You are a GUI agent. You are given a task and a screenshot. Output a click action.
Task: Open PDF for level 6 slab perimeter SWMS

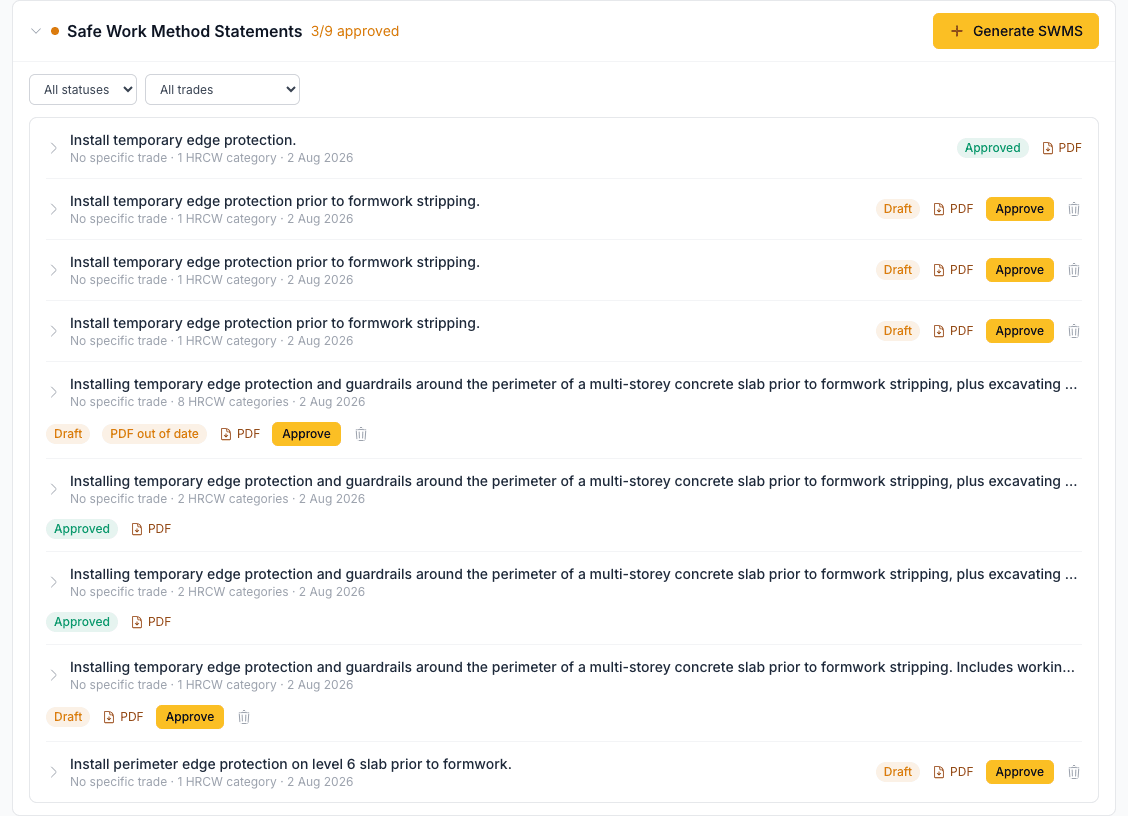point(953,772)
